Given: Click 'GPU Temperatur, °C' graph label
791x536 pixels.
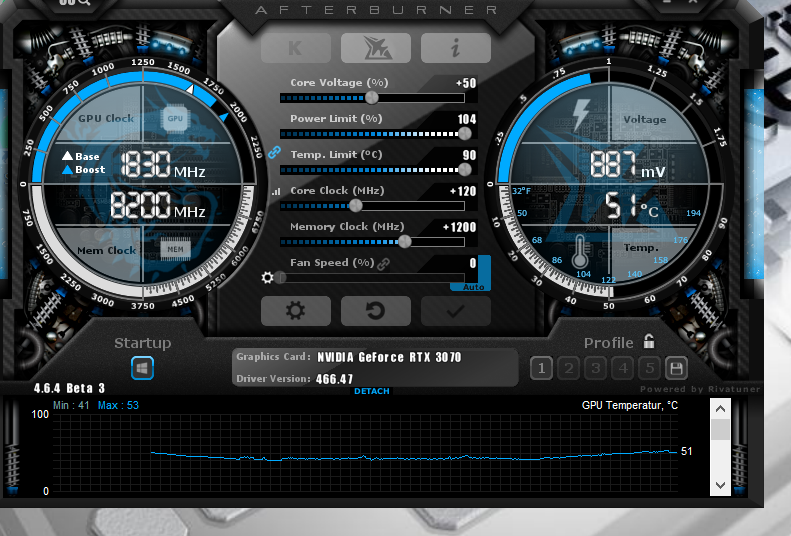Looking at the screenshot, I should point(630,405).
